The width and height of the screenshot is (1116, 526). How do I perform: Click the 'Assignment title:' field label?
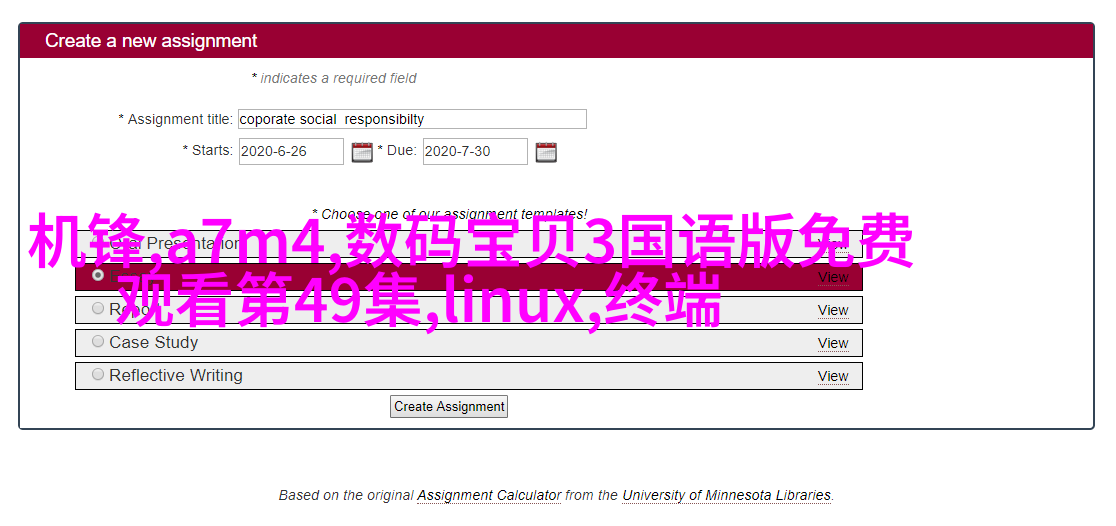coord(179,119)
